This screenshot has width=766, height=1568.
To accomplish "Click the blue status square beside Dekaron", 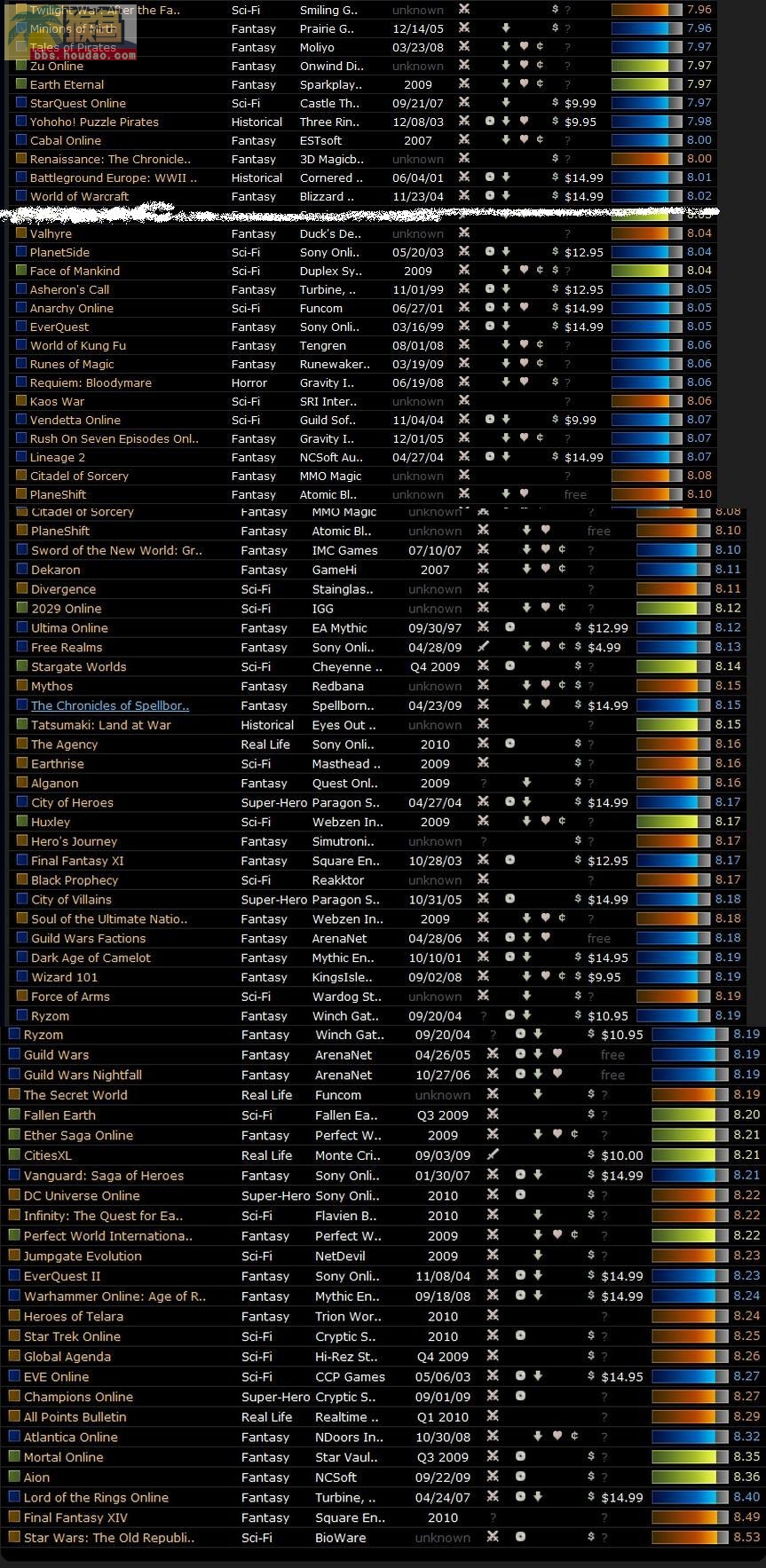I will pos(22,569).
